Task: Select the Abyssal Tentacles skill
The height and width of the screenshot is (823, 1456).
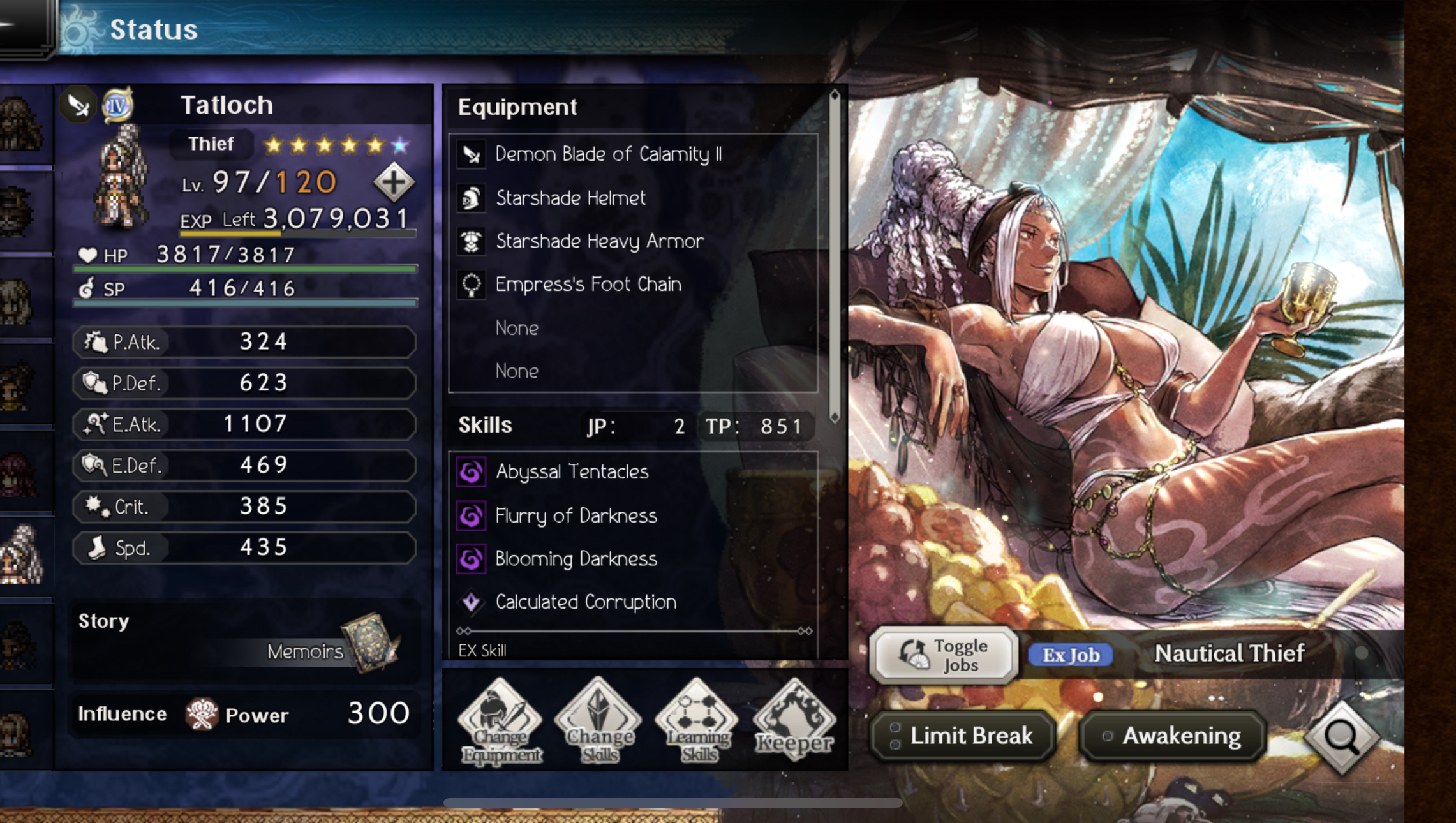Action: (633, 472)
